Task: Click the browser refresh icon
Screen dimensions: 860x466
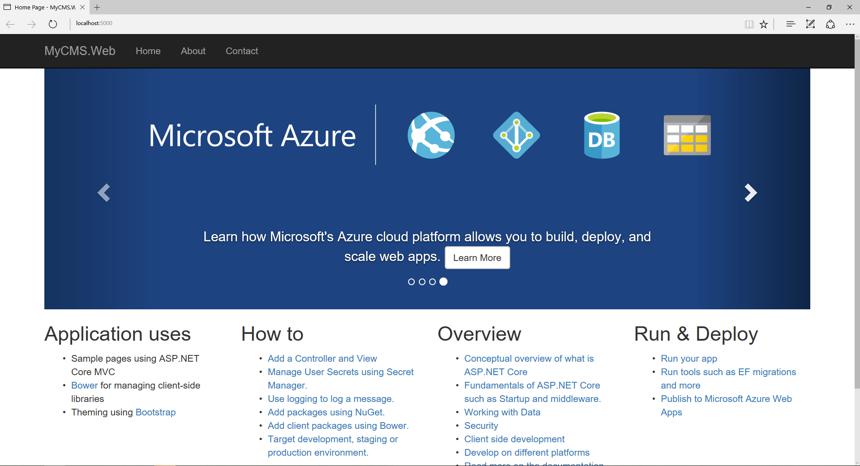Action: click(53, 24)
